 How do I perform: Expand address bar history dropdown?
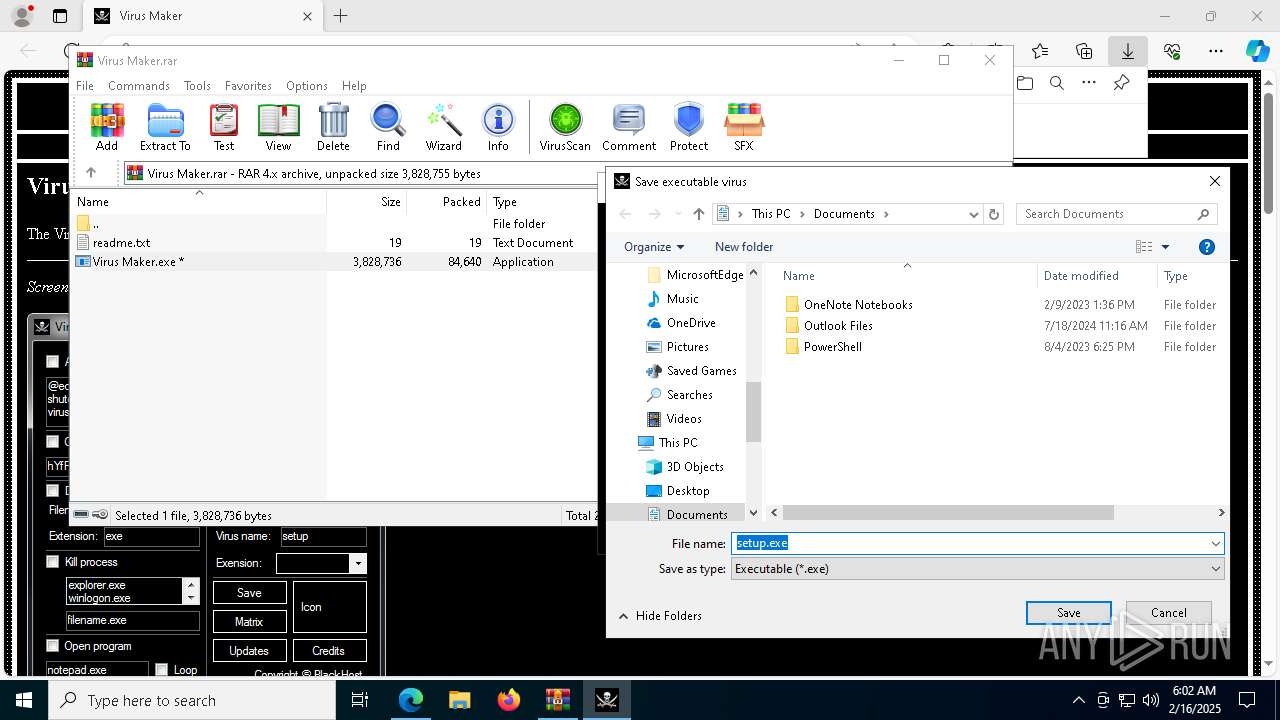tap(973, 214)
